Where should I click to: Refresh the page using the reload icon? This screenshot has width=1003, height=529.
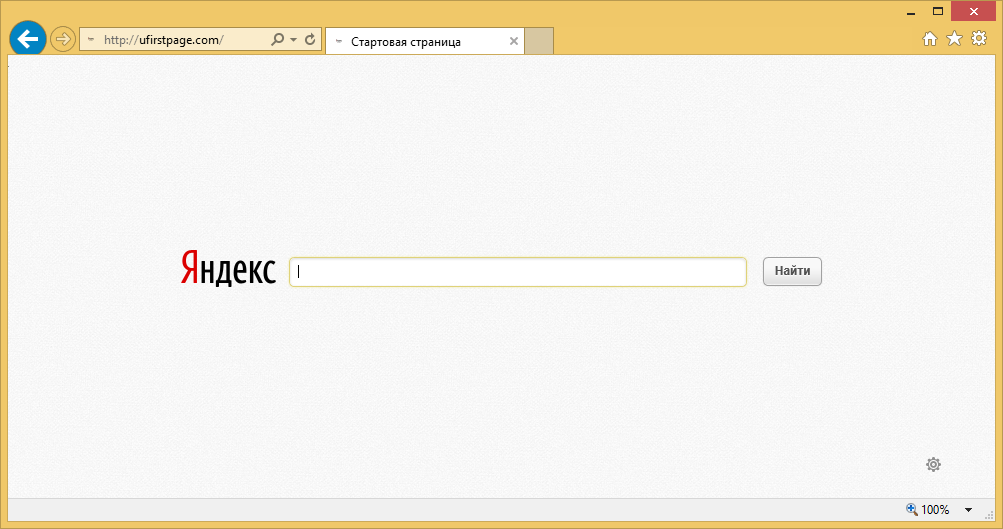click(310, 40)
